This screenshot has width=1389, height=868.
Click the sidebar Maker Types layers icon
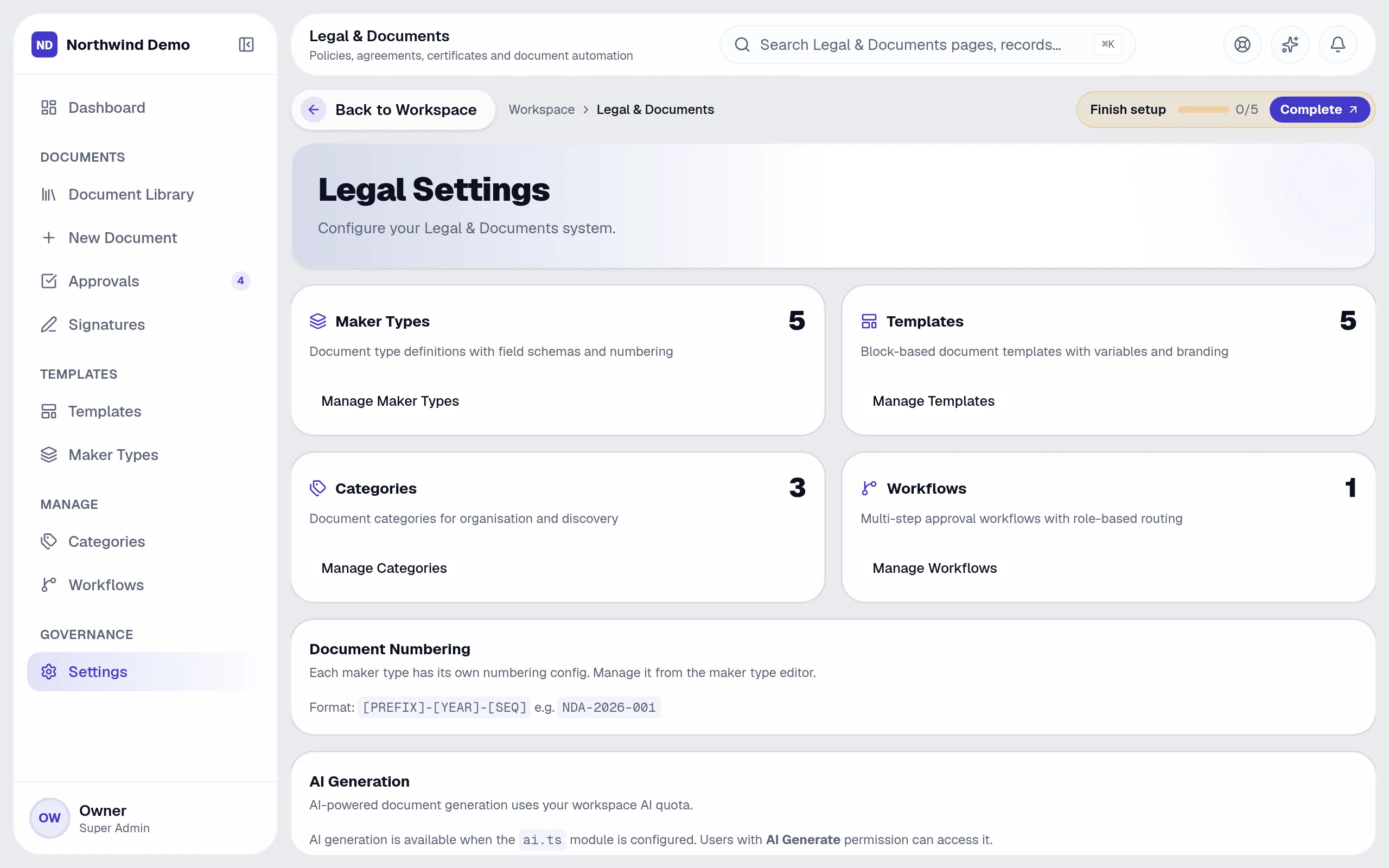point(49,455)
